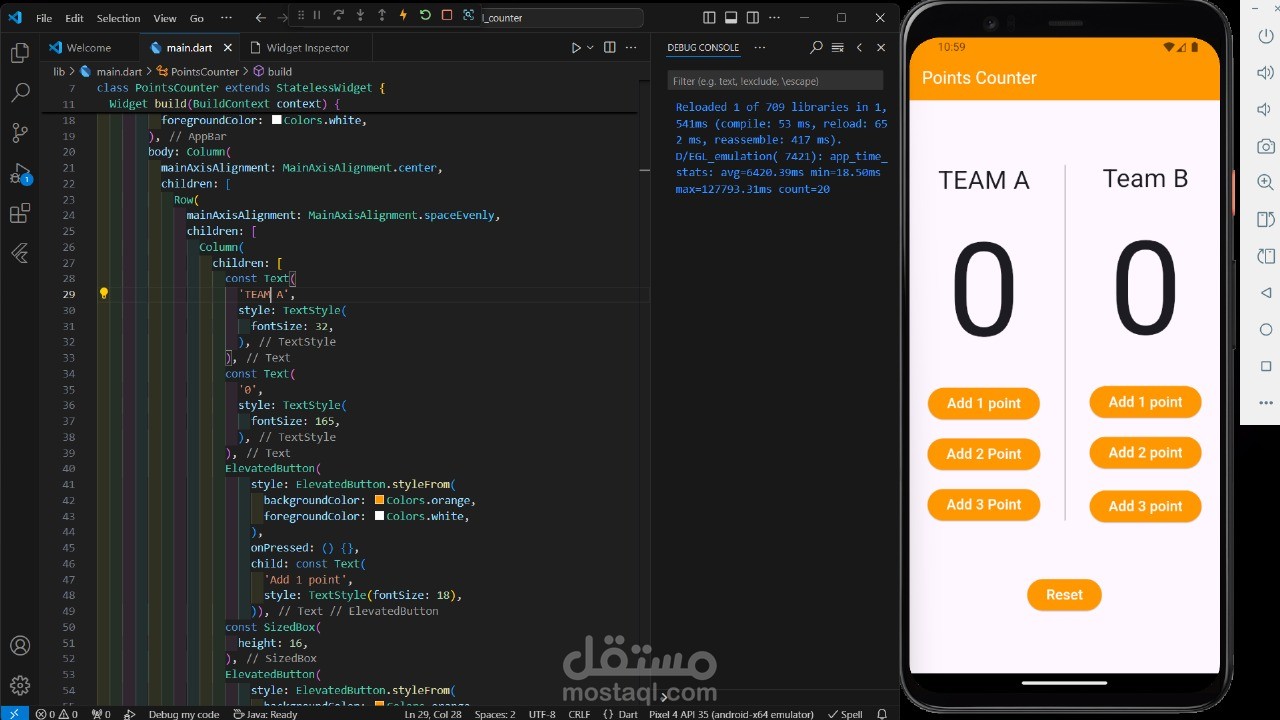Screen dimensions: 1280x720
Task: Open the Extensions view
Action: coord(20,214)
